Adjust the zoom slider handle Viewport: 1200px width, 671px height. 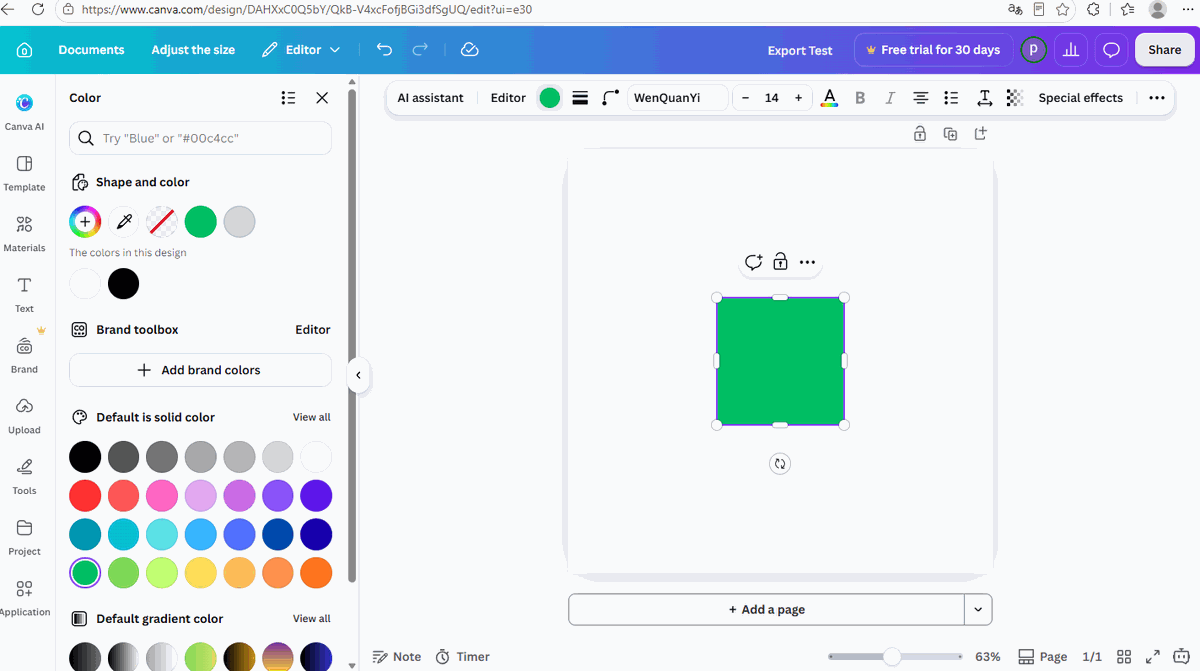click(x=892, y=657)
